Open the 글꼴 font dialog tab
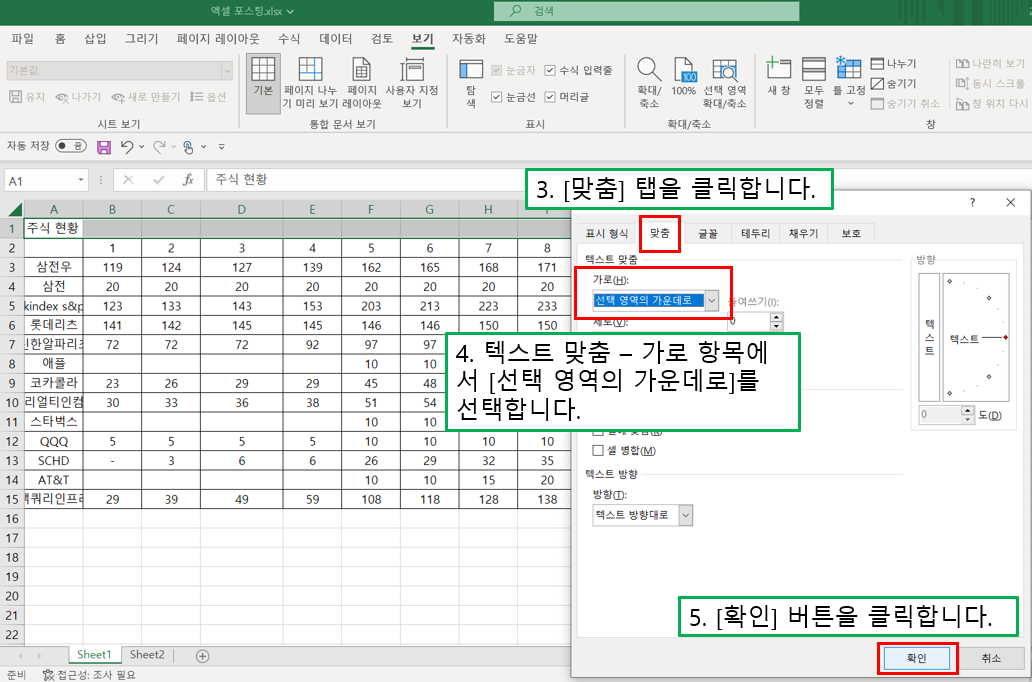The width and height of the screenshot is (1032, 682). (708, 233)
